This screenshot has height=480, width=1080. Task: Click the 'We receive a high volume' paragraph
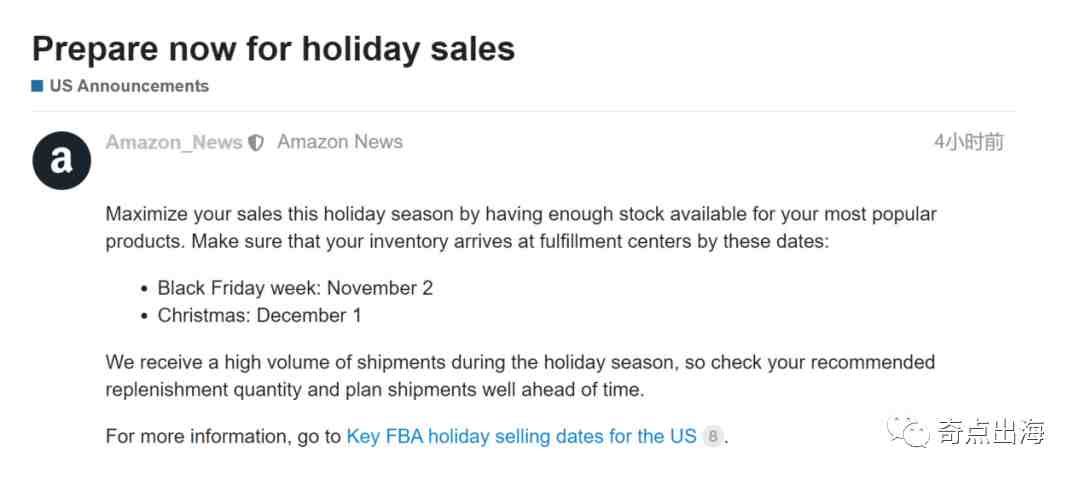click(520, 376)
